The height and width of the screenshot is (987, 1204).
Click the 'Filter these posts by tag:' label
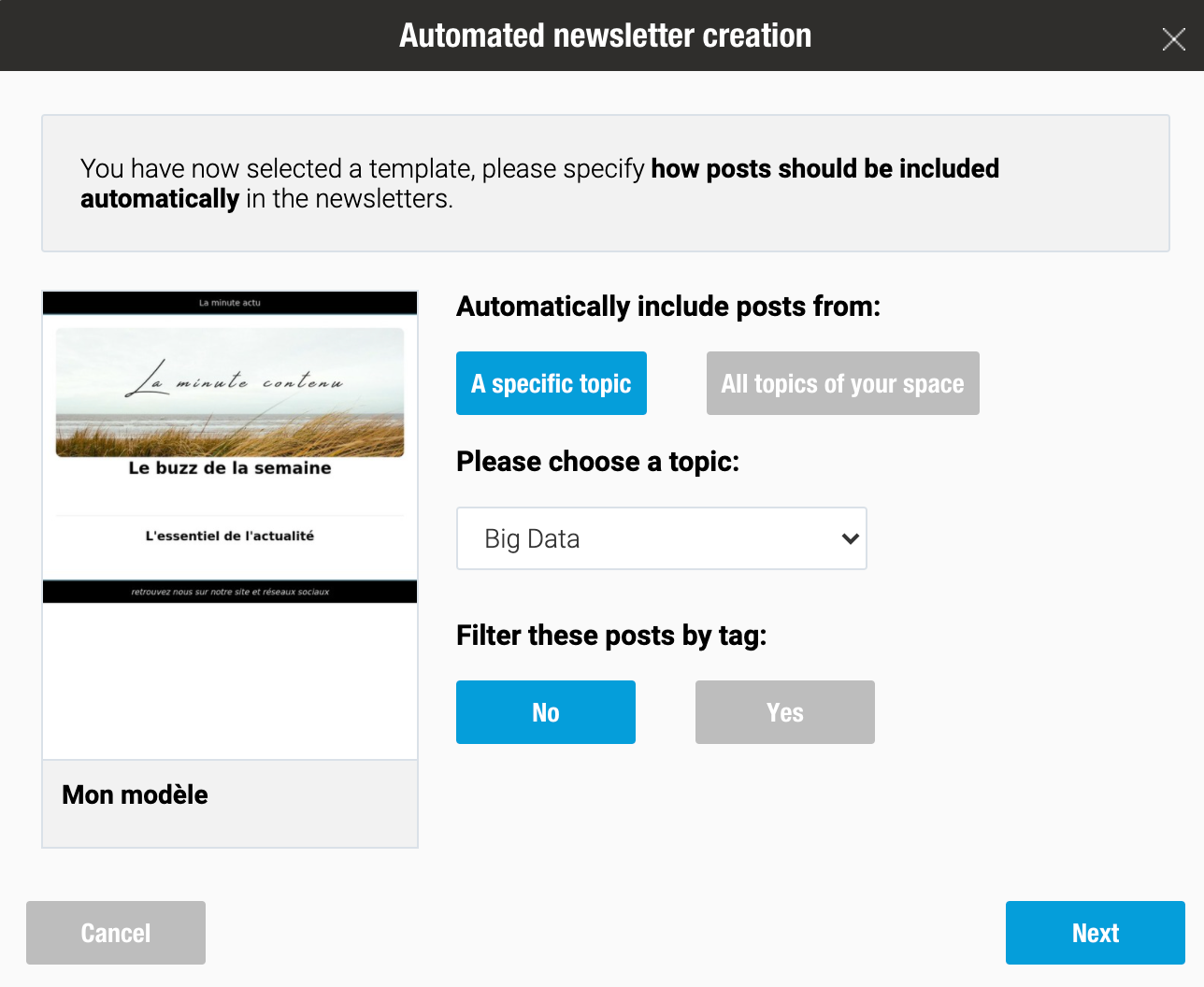(x=611, y=636)
